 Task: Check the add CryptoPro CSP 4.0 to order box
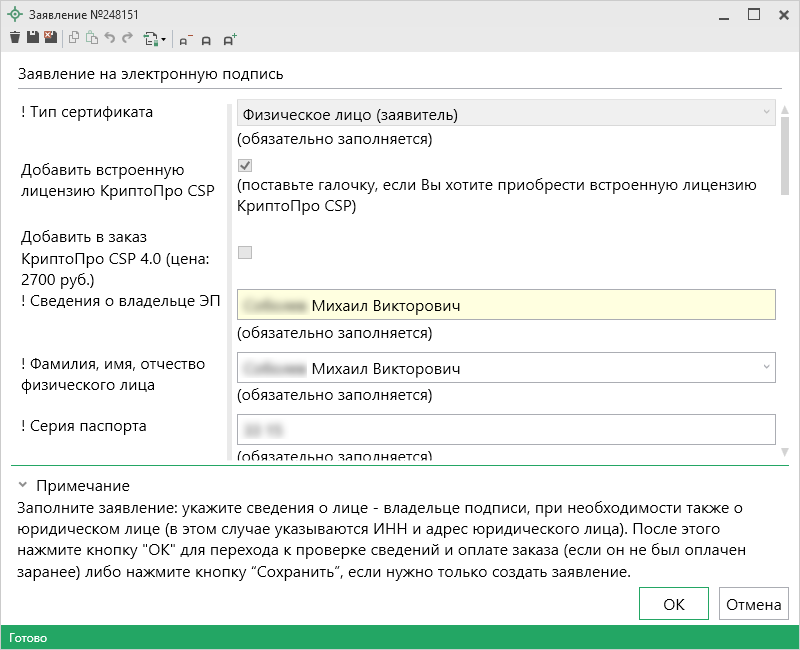(x=245, y=253)
